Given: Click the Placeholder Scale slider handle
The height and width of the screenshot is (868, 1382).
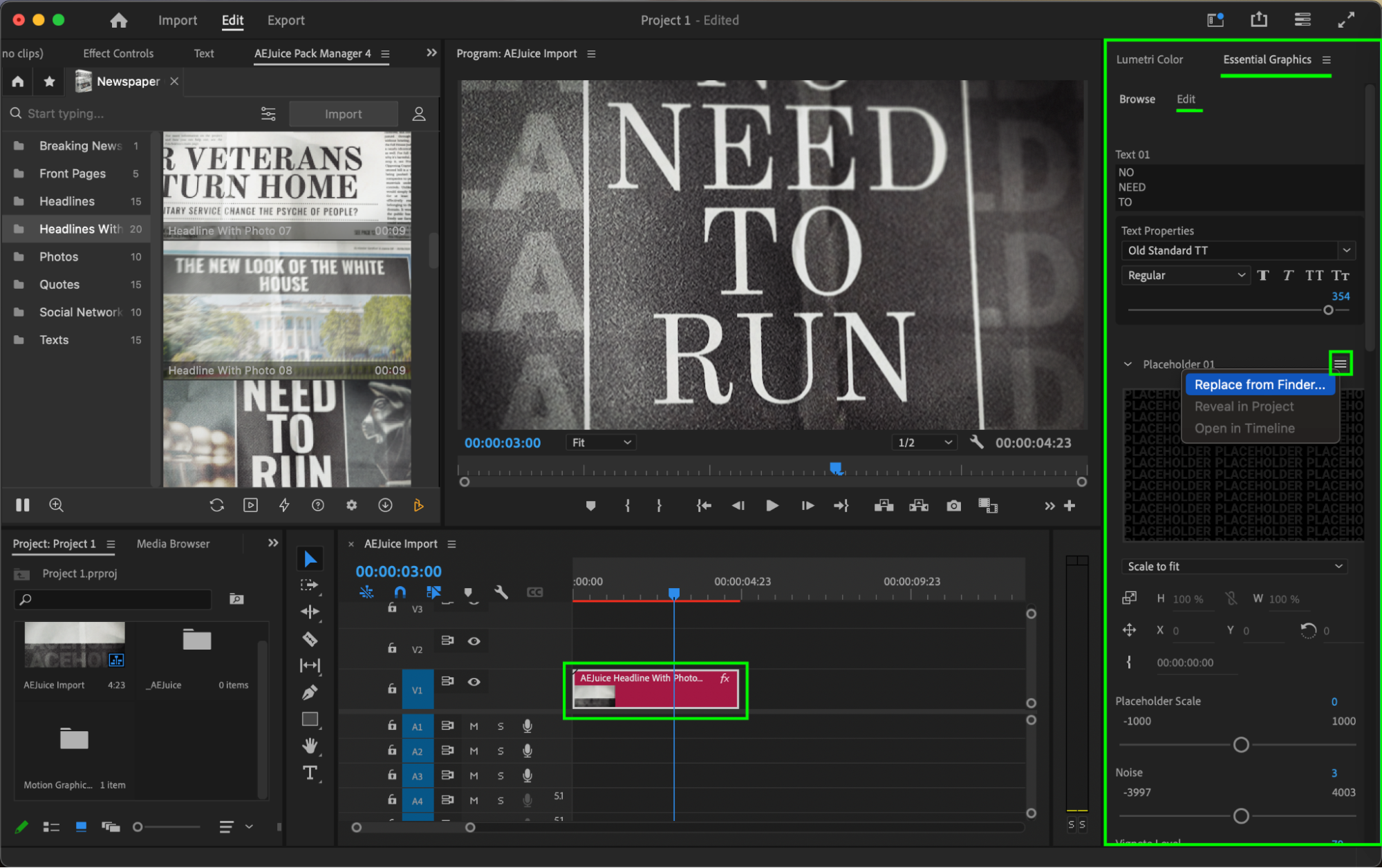Looking at the screenshot, I should pyautogui.click(x=1240, y=745).
